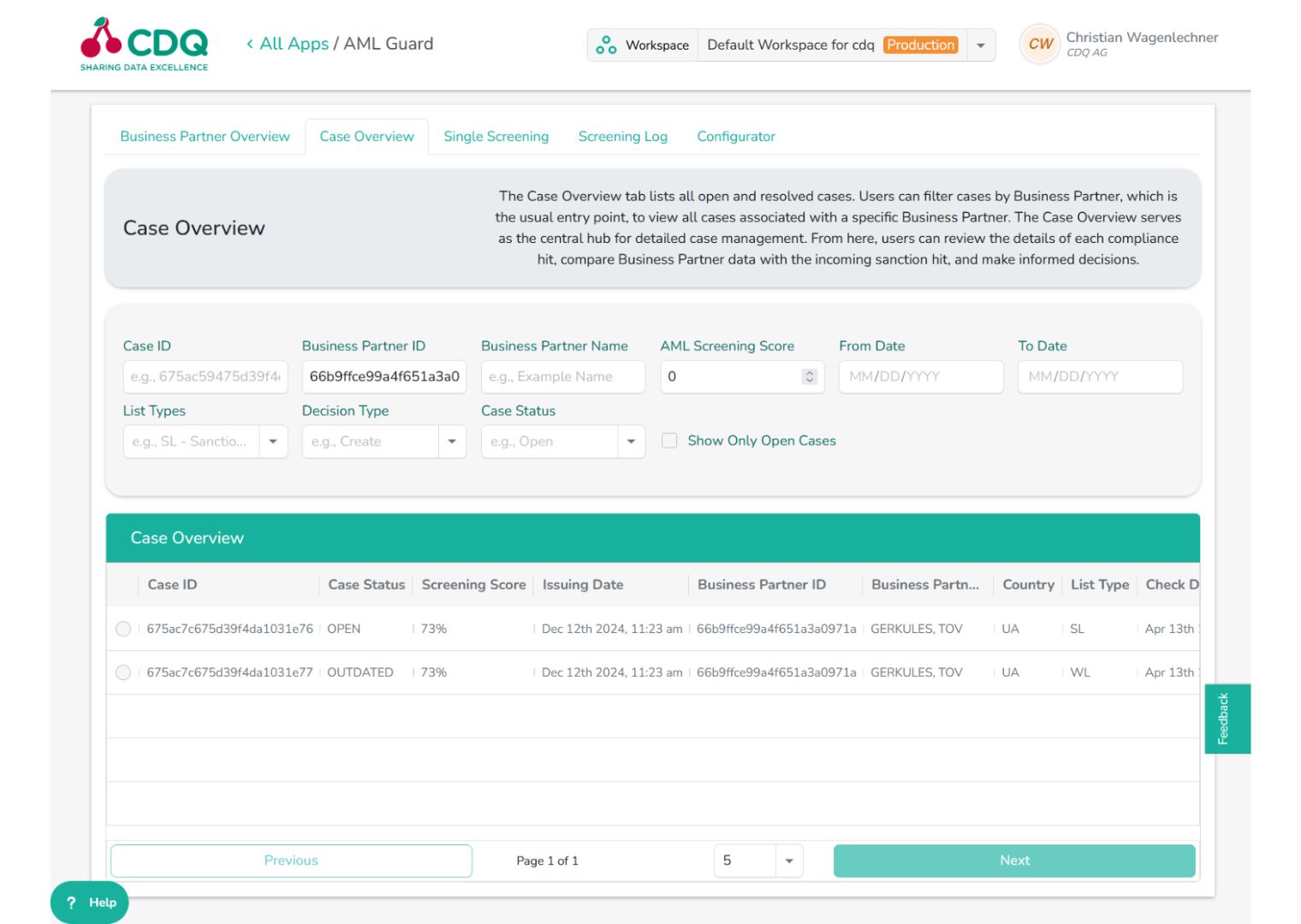Expand the Decision Type dropdown
The height and width of the screenshot is (924, 1301).
[453, 441]
